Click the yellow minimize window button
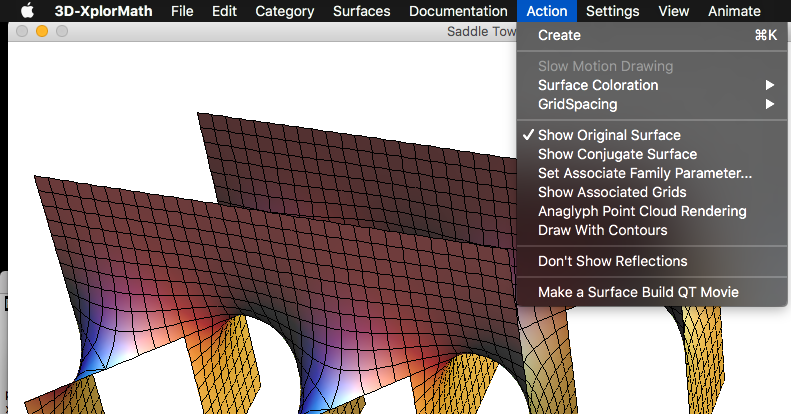Screen dimensions: 791x414 click(42, 31)
